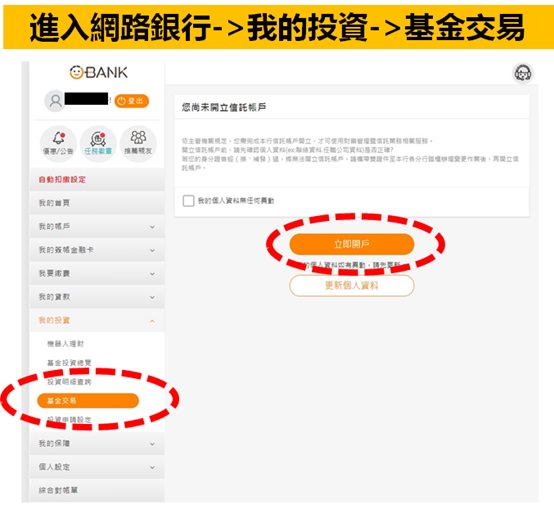Open 機器人理財 submenu item
Screen dimensions: 554x505
pos(66,343)
